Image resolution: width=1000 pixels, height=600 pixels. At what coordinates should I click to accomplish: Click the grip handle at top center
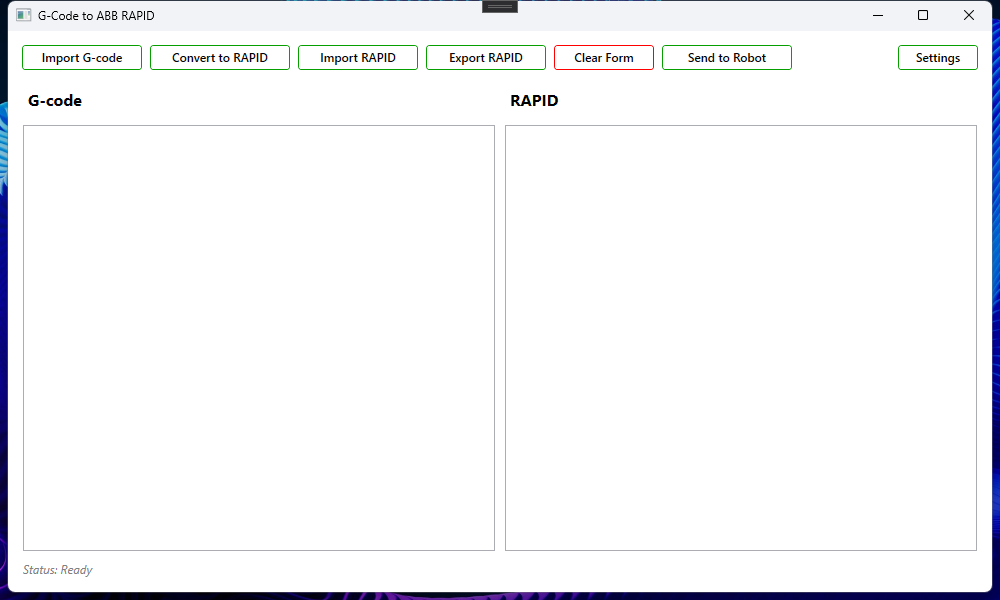click(x=500, y=6)
